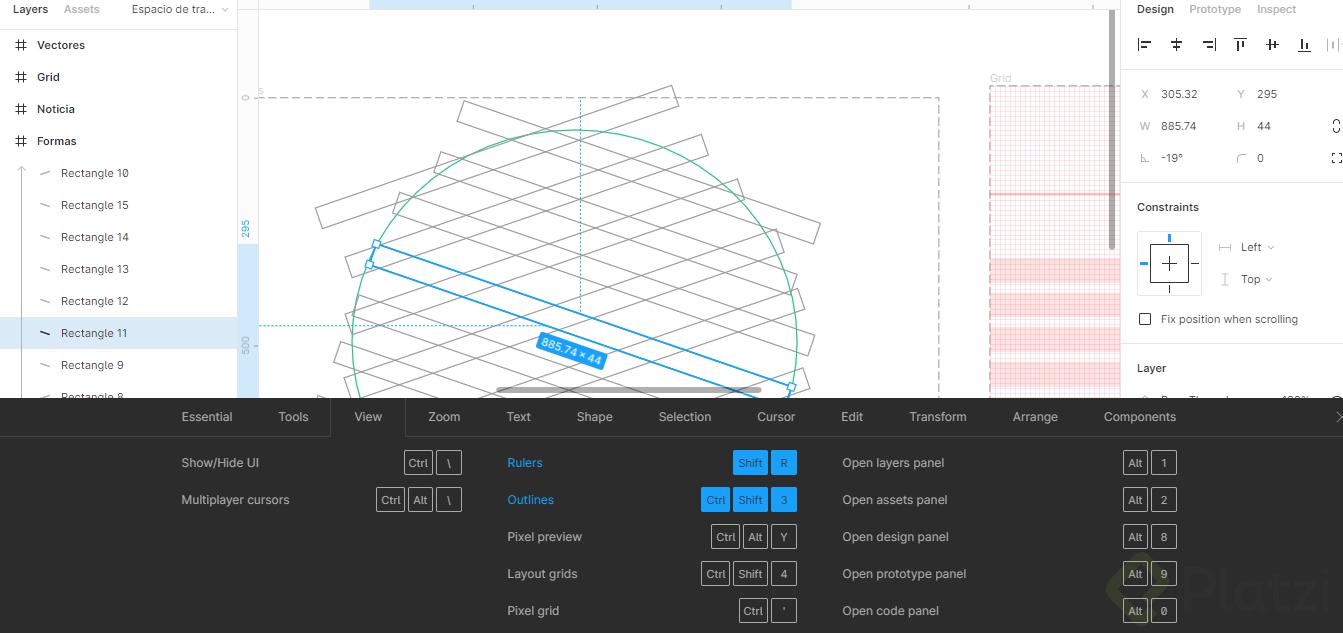Click the align top icon

pos(1240,45)
